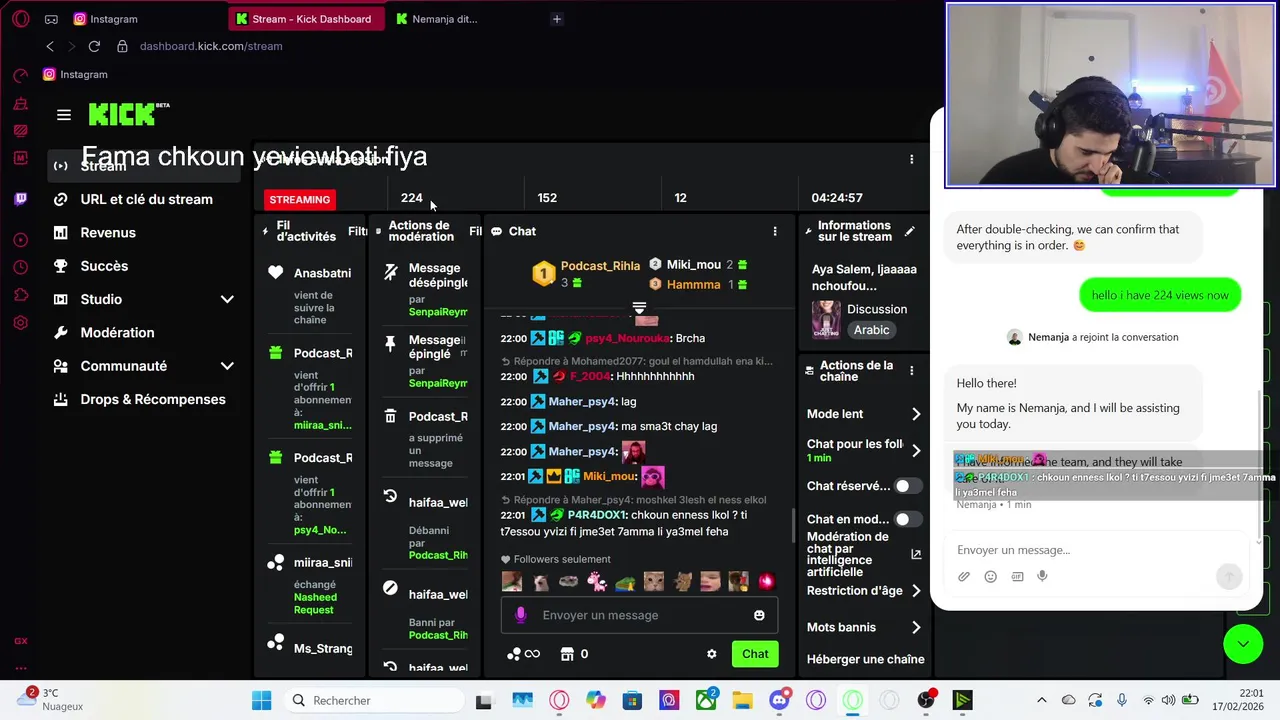Click the Windows taskbar search box
Viewport: 1280px width, 720px height.
pyautogui.click(x=374, y=700)
